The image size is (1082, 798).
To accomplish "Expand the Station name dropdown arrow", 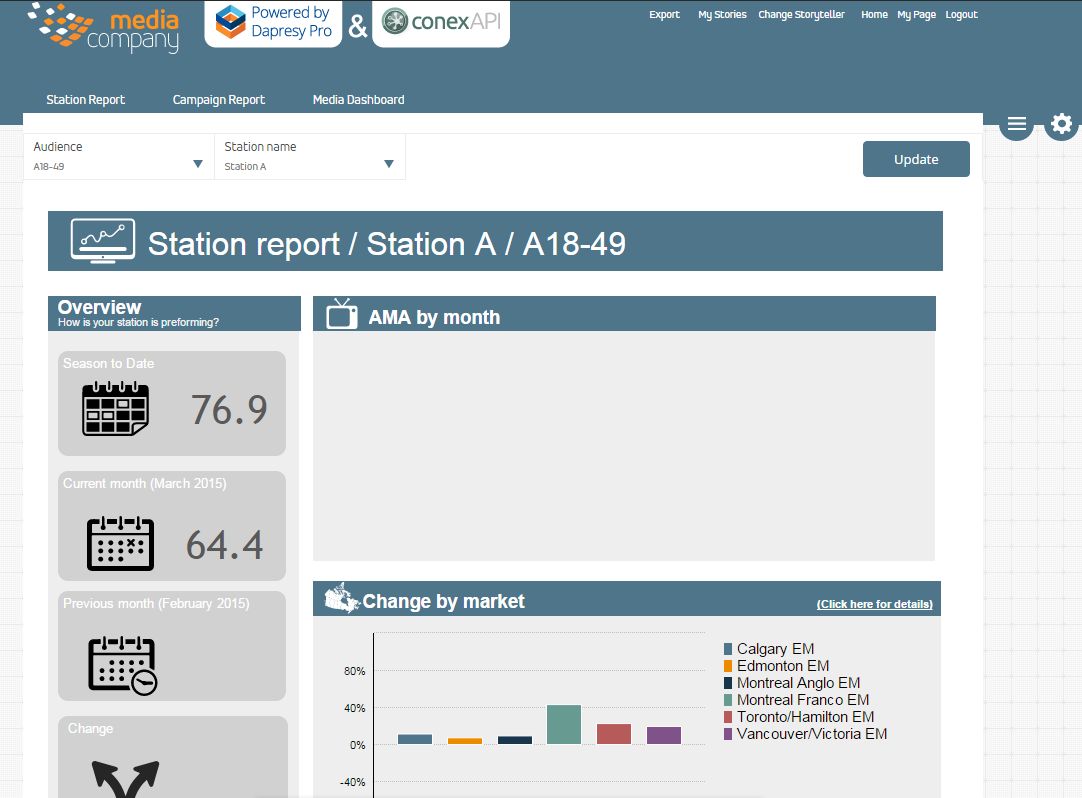I will pos(388,164).
